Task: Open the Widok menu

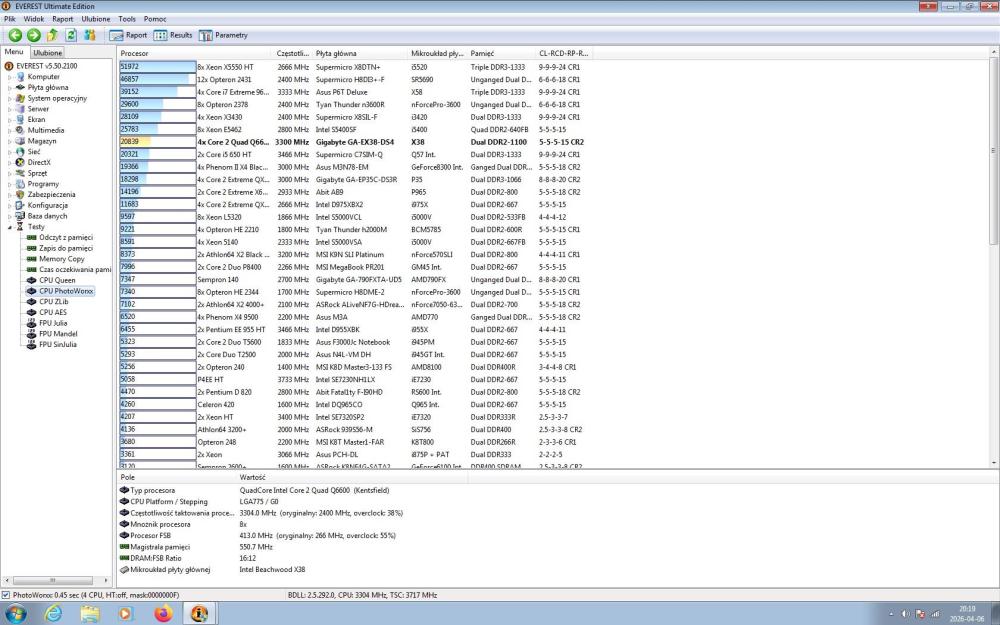Action: point(34,19)
